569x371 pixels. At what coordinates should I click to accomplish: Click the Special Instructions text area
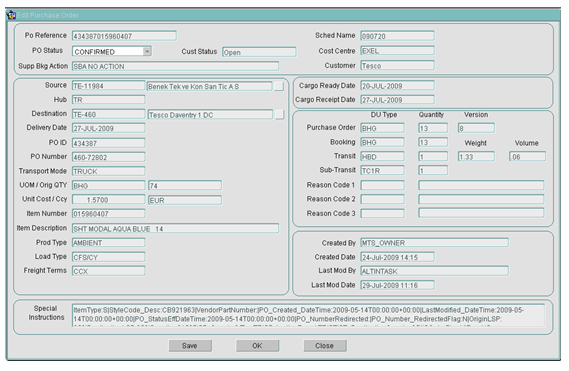click(308, 315)
